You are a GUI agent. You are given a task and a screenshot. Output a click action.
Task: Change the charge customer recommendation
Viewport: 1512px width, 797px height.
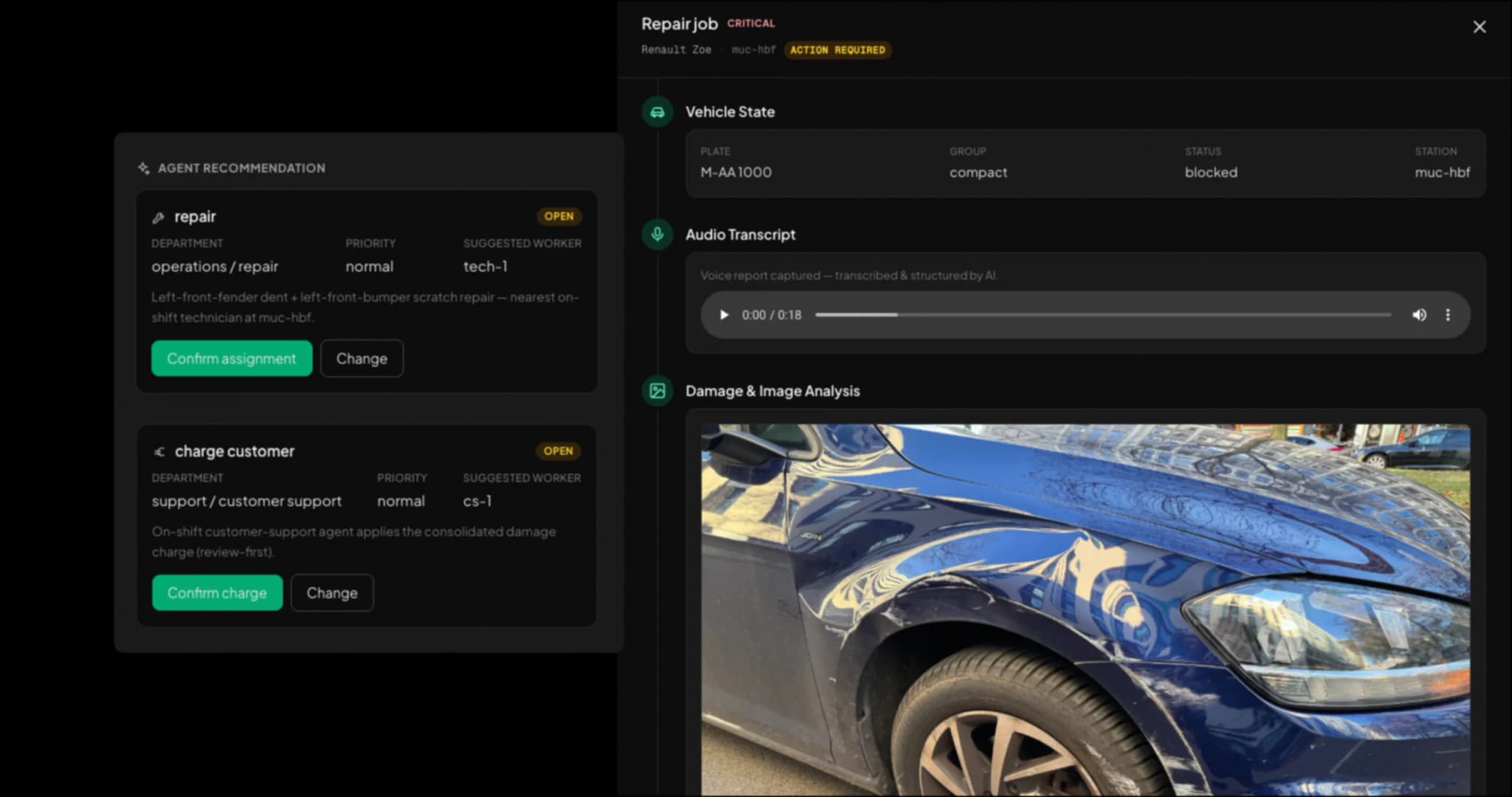click(332, 592)
